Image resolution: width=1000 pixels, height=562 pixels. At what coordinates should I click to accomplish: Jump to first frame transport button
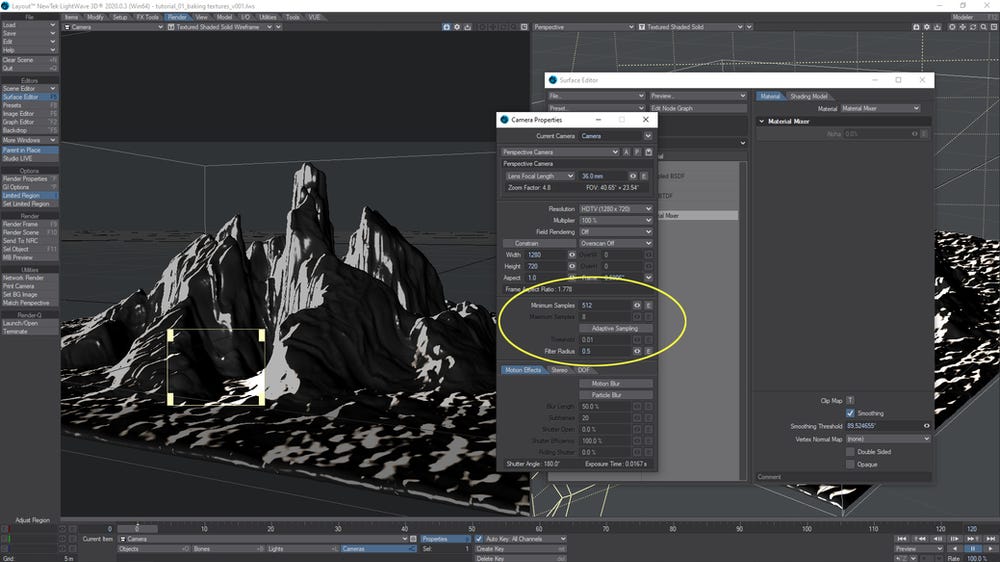902,539
